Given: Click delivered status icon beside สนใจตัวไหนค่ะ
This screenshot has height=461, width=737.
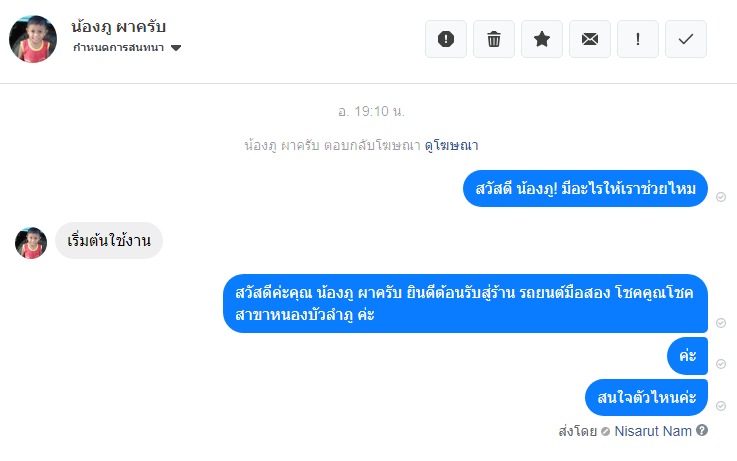Looking at the screenshot, I should click(721, 405).
